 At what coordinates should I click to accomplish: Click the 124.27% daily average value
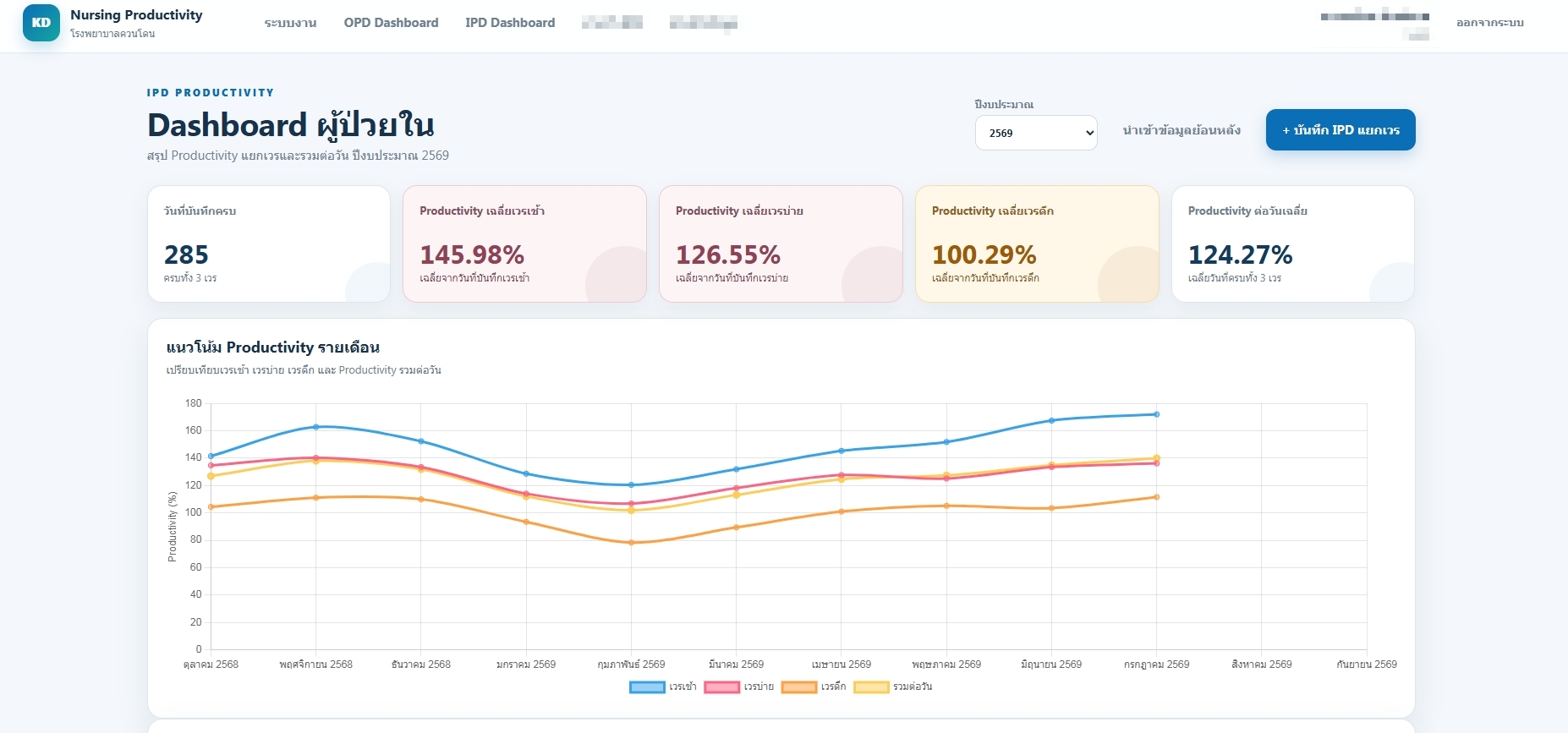(1241, 254)
